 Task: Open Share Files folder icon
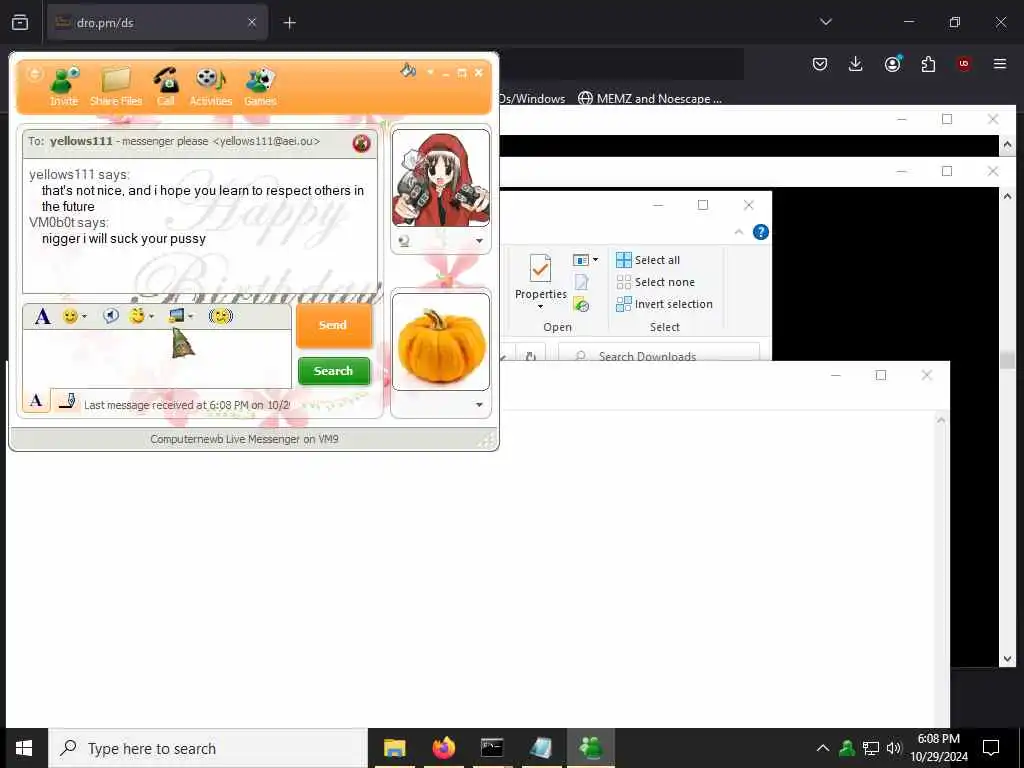click(x=116, y=86)
